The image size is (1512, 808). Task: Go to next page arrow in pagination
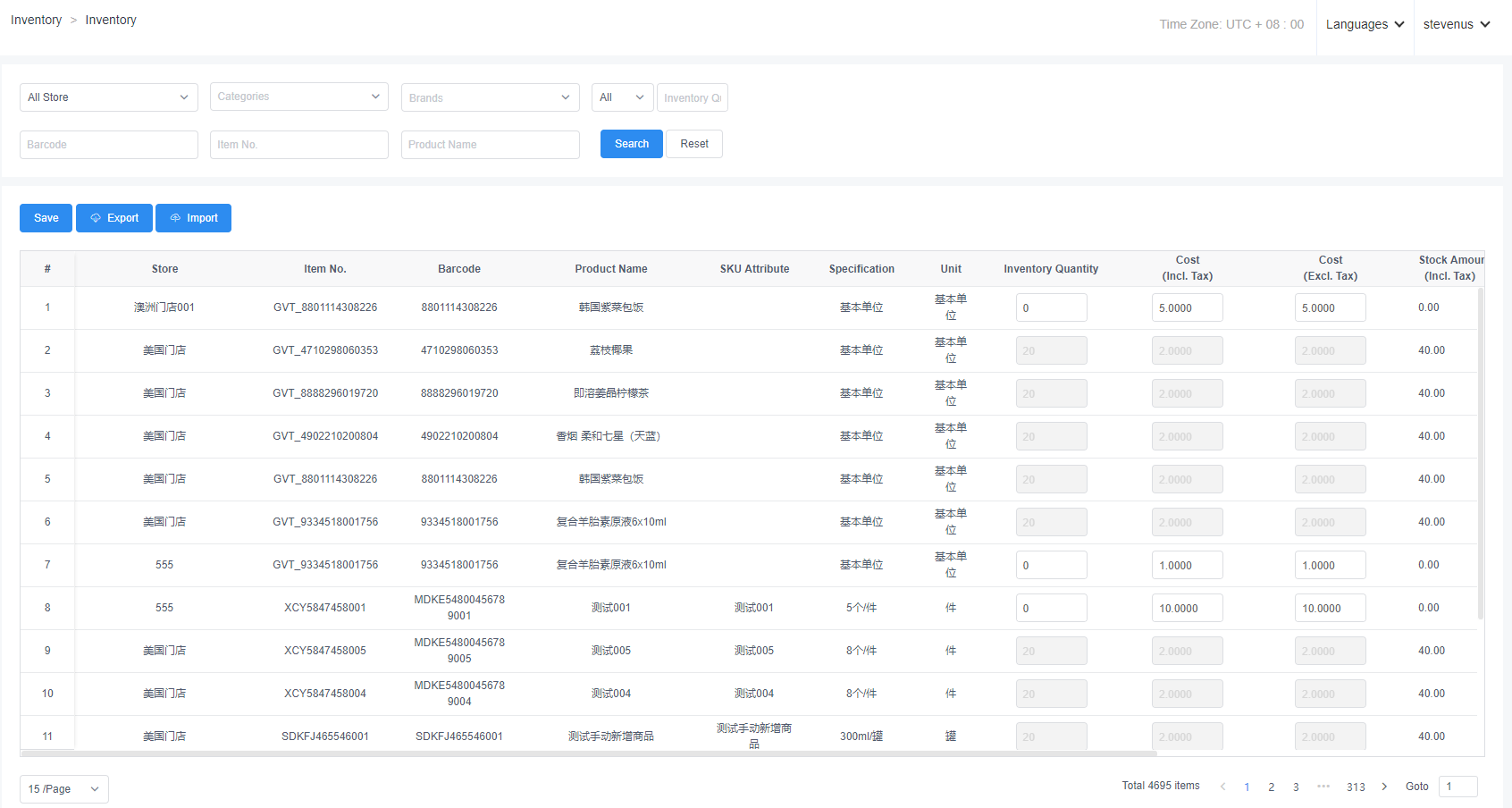(x=1384, y=787)
